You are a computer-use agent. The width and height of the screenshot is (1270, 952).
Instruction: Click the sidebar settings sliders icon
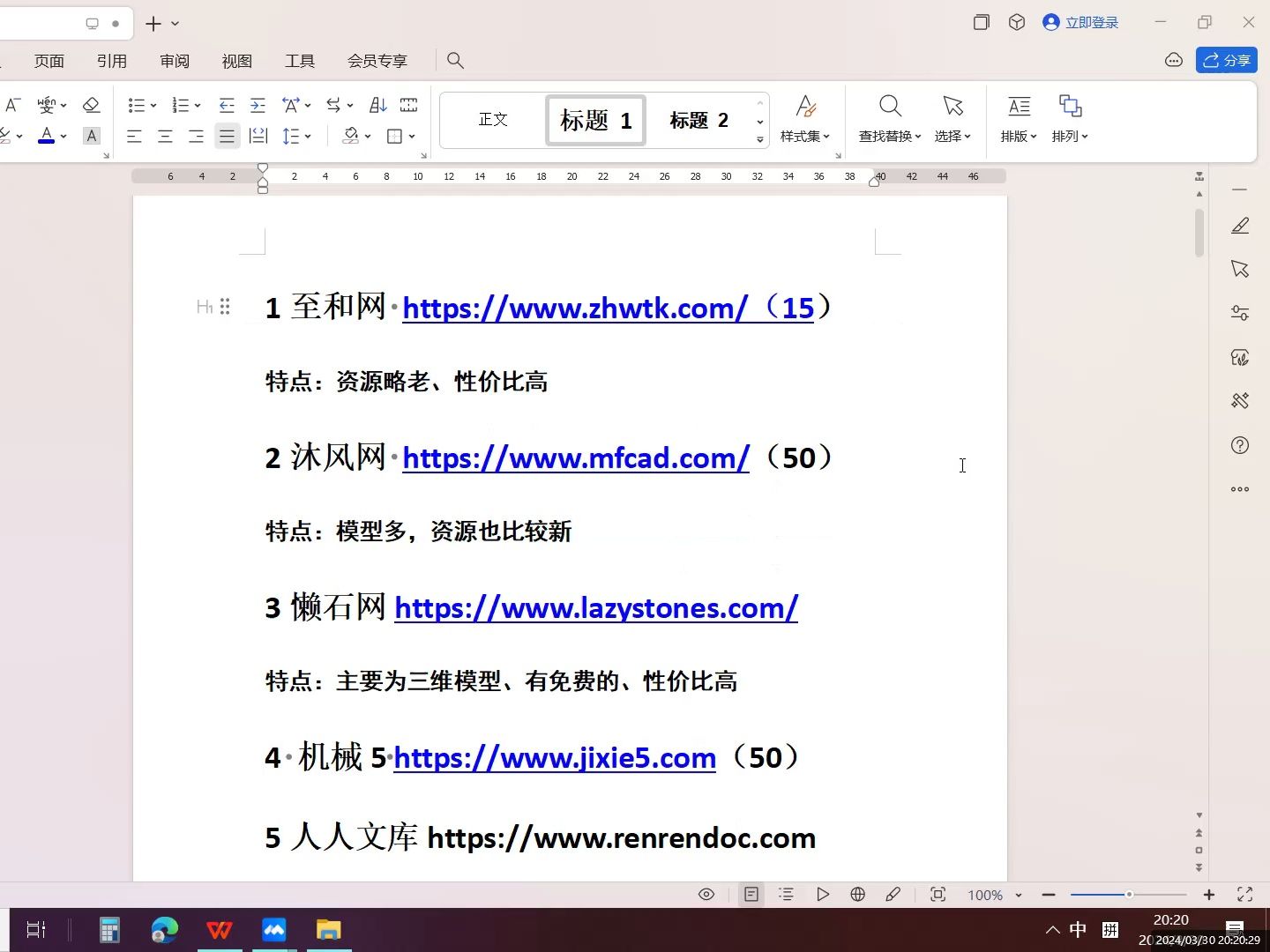click(x=1240, y=313)
